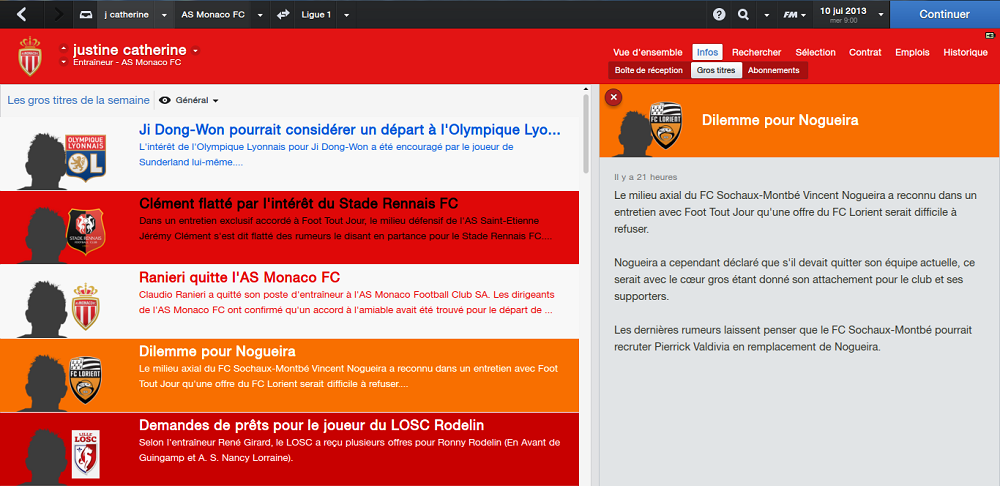Viewport: 1000px width, 486px height.
Task: Click the AS Monaco crest in the header
Action: pos(29,56)
